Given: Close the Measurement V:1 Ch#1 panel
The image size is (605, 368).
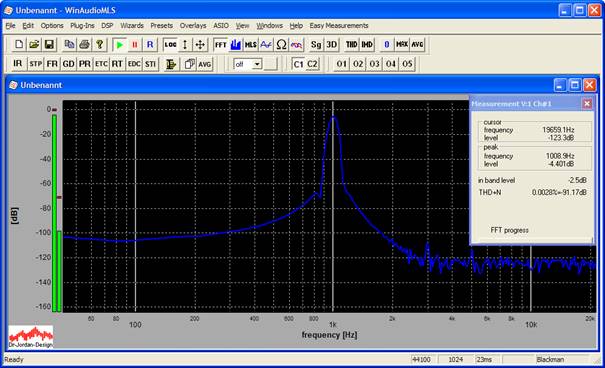Looking at the screenshot, I should pos(587,104).
